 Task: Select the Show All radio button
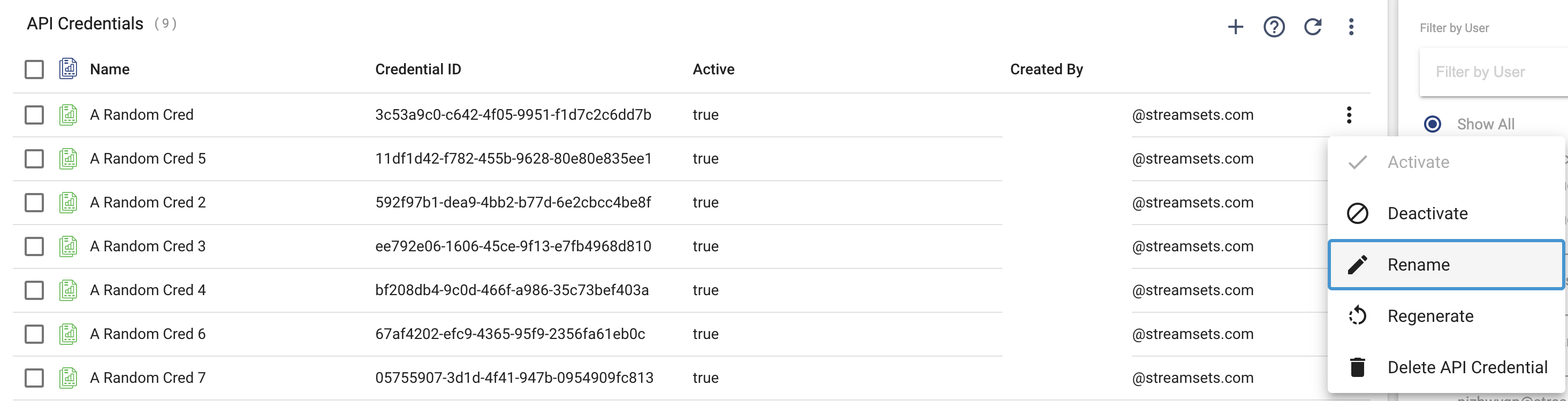[x=1432, y=124]
